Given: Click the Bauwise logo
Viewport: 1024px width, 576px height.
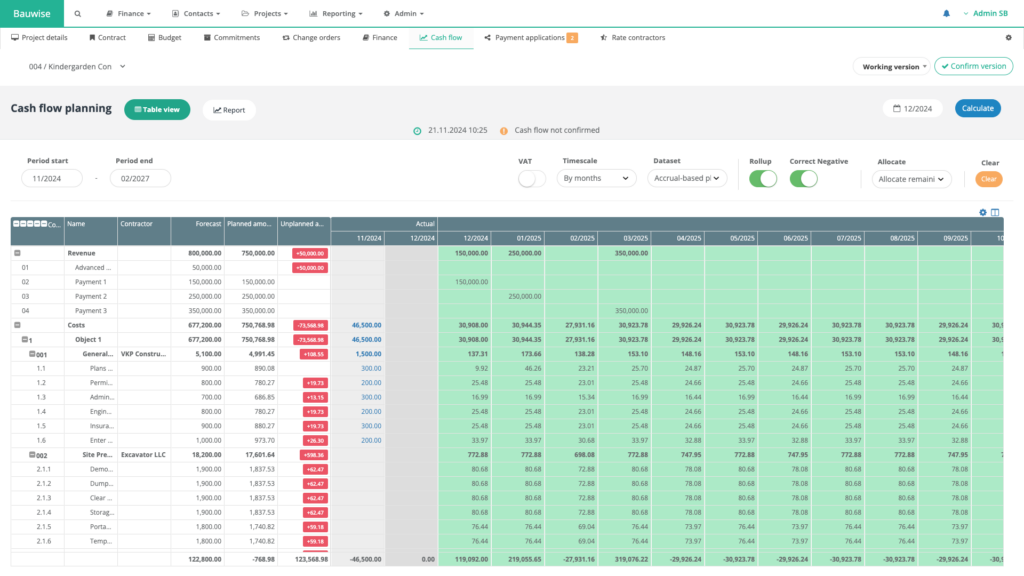Looking at the screenshot, I should click(x=31, y=14).
